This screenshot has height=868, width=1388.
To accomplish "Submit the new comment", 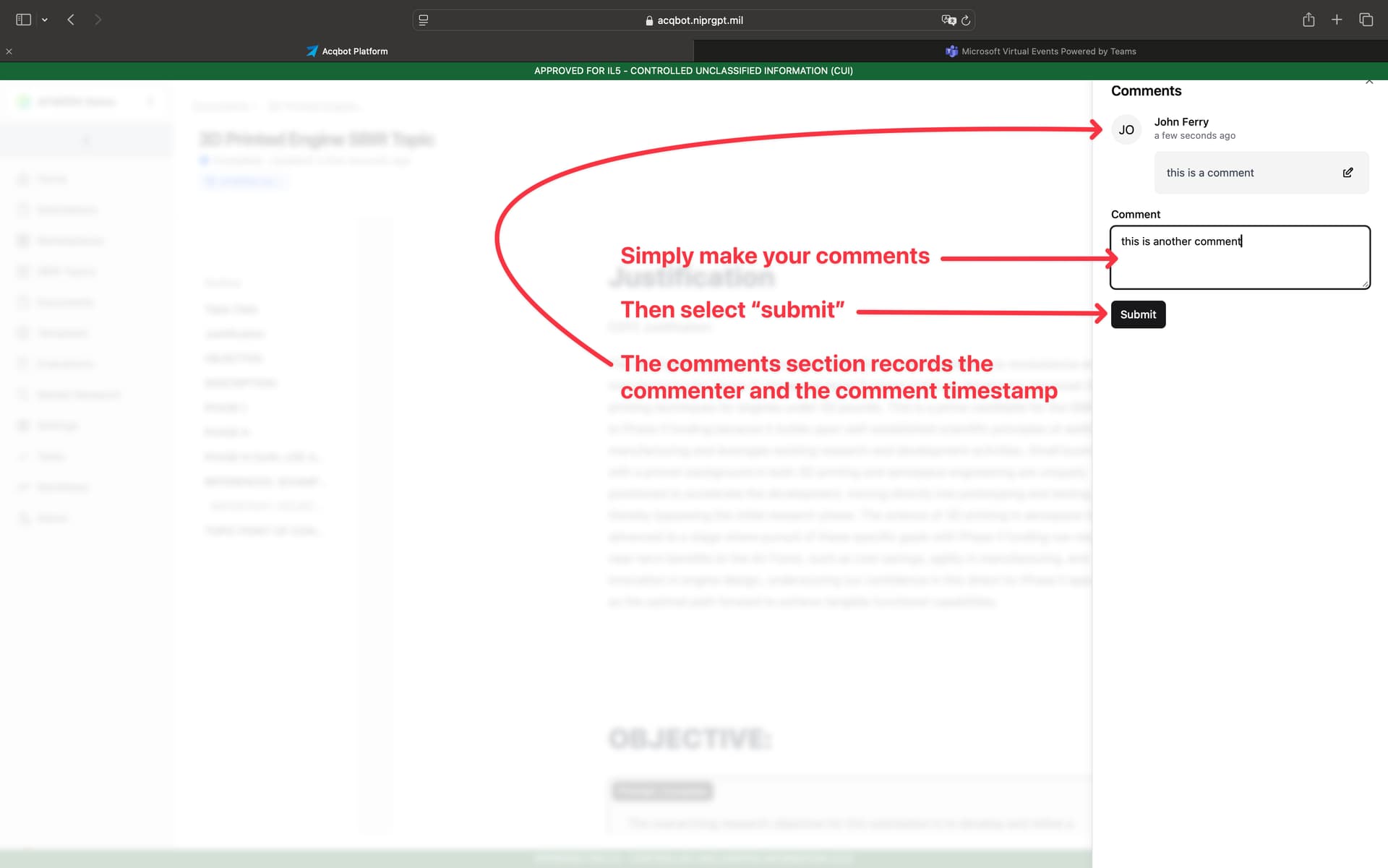I will click(1138, 314).
